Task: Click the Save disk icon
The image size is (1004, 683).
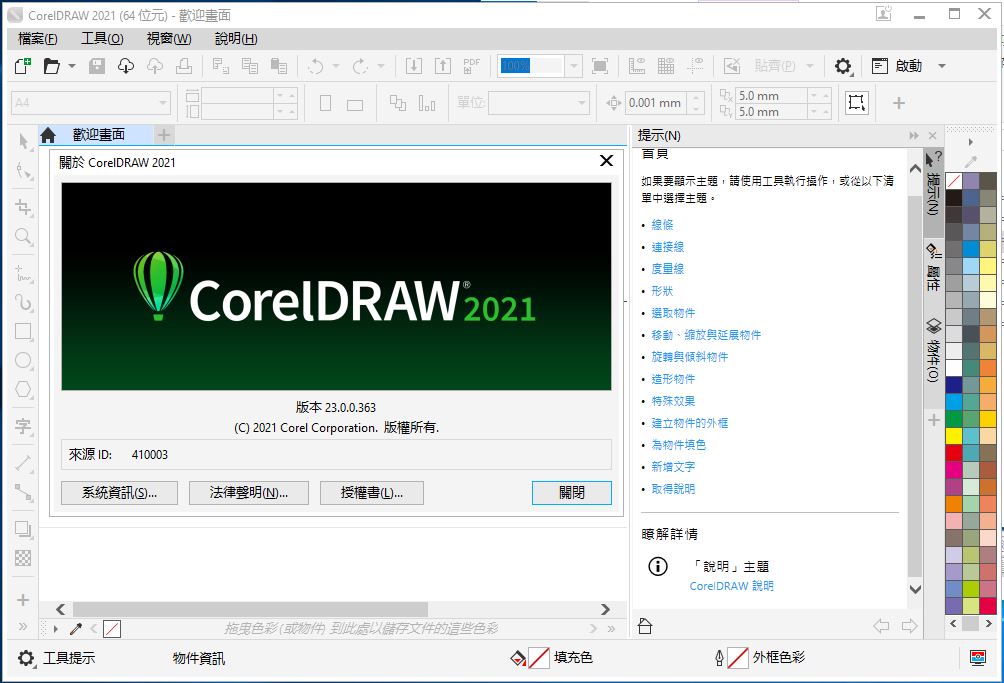Action: click(x=97, y=66)
